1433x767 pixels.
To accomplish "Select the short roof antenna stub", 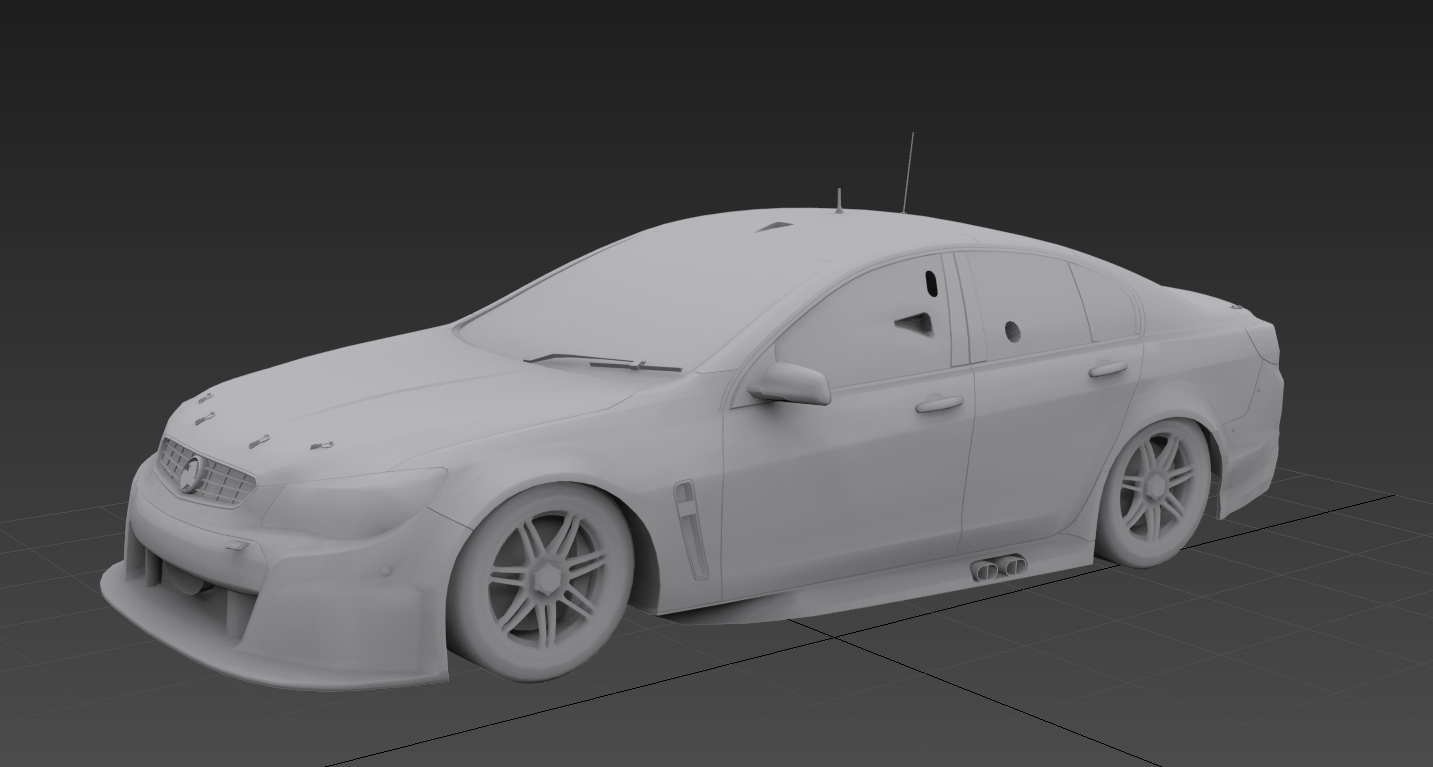I will tap(839, 200).
